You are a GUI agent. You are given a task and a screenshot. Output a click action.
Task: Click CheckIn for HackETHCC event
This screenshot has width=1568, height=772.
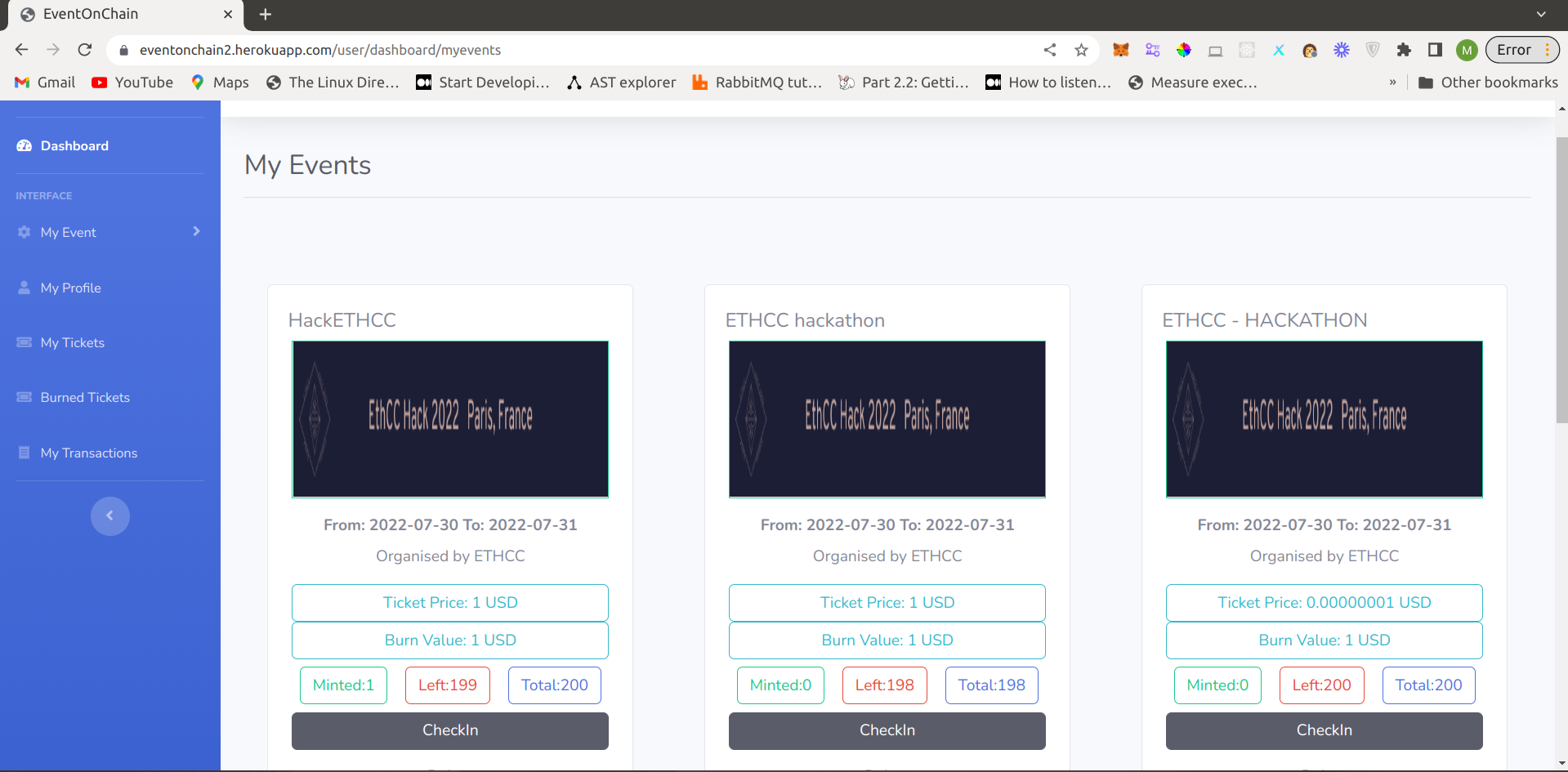450,730
